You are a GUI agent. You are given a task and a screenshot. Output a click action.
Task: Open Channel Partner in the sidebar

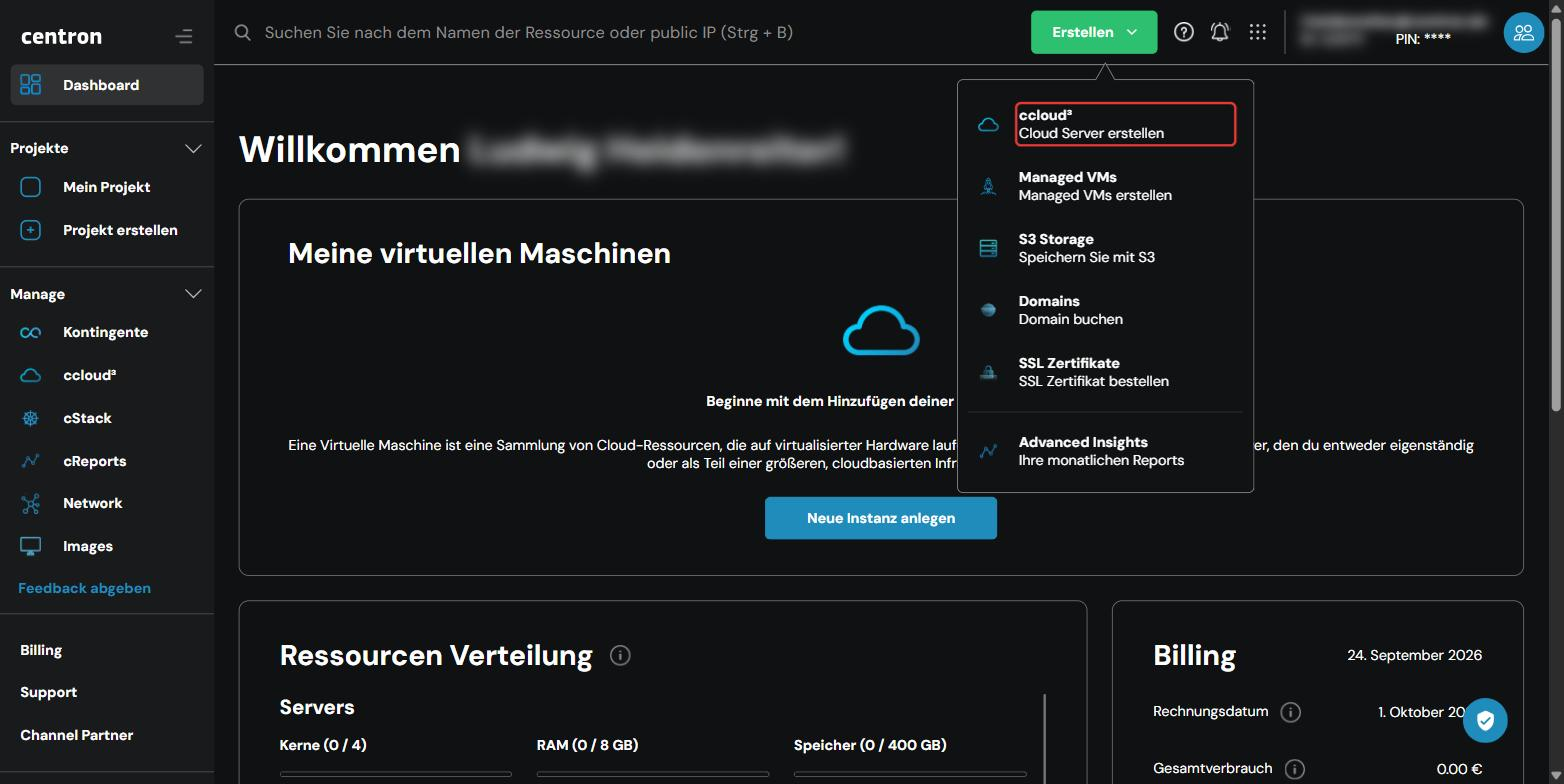[x=76, y=735]
